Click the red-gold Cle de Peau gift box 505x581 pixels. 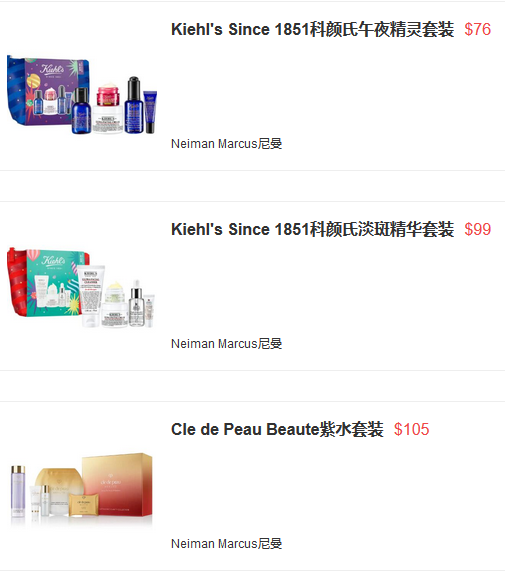pos(117,485)
